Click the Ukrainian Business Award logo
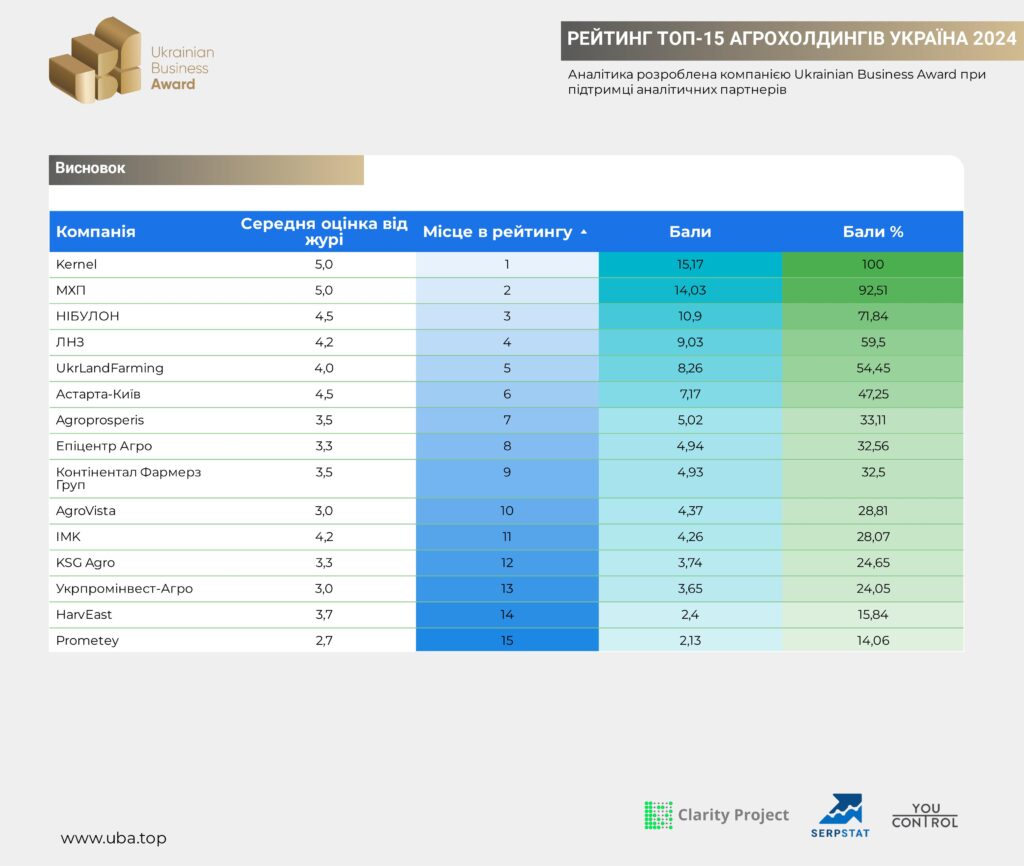Image resolution: width=1024 pixels, height=866 pixels. coord(132,60)
